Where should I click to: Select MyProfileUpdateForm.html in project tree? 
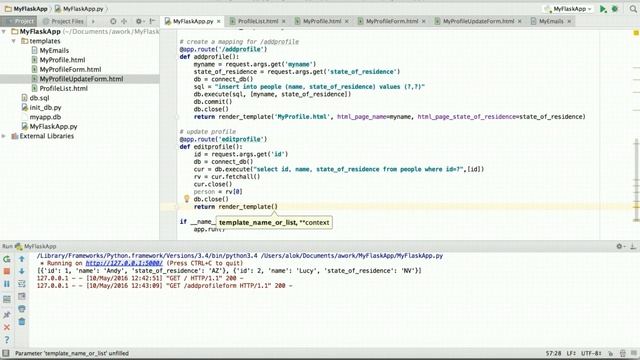click(81, 79)
